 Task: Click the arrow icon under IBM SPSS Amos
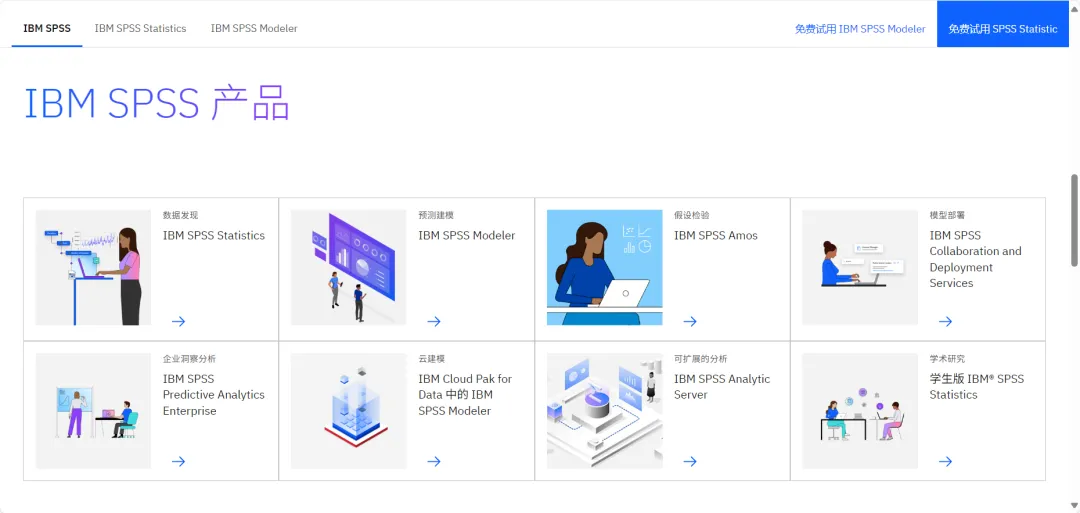point(689,321)
